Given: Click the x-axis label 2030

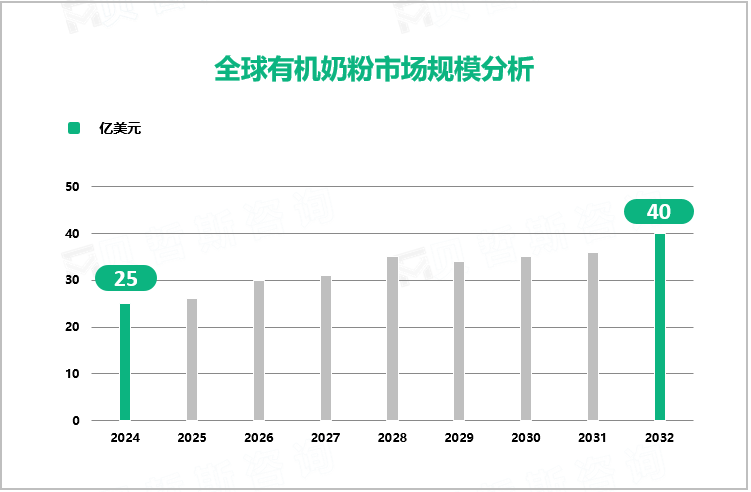Looking at the screenshot, I should pyautogui.click(x=526, y=438).
